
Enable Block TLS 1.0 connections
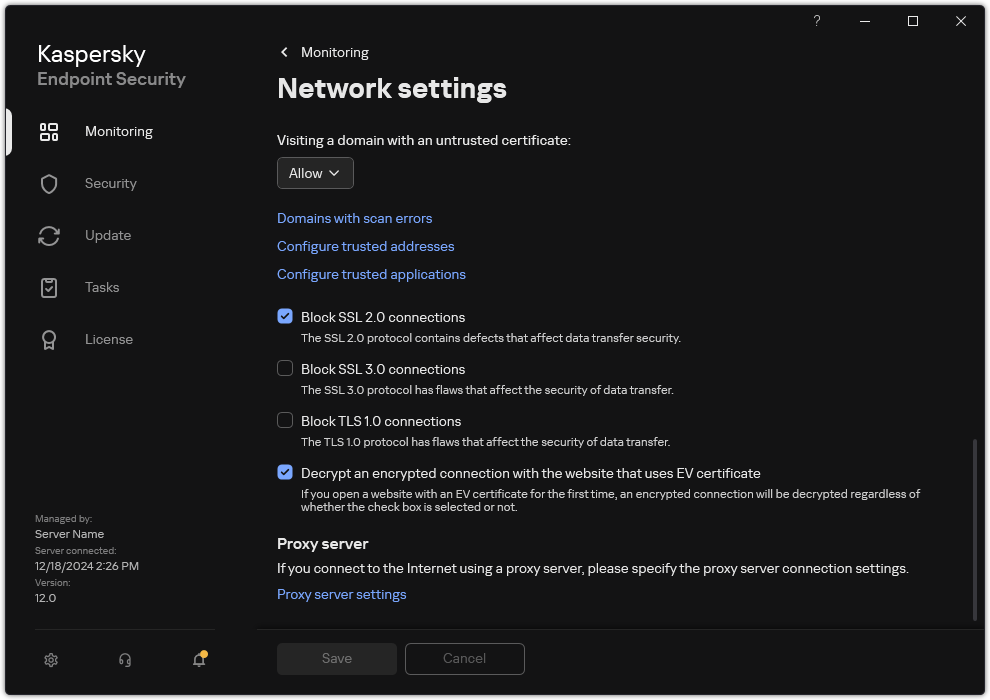click(x=285, y=420)
